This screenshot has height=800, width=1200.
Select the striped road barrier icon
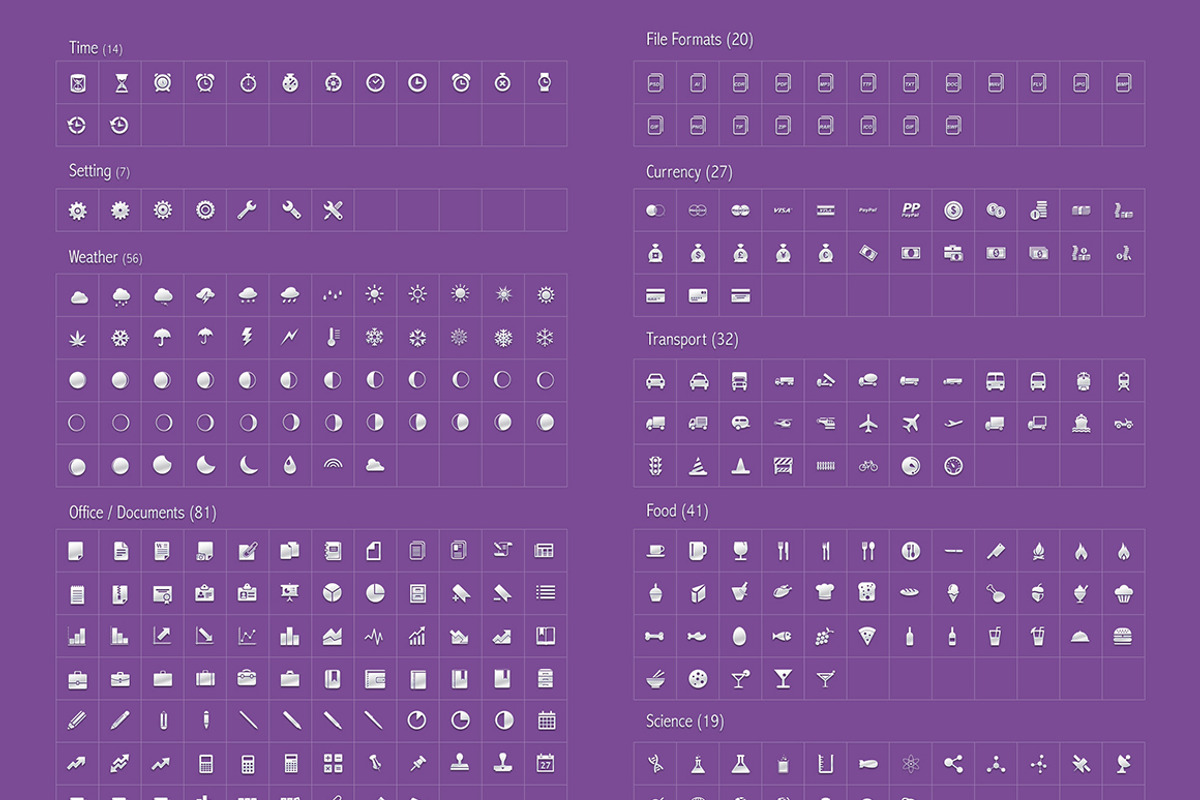pyautogui.click(x=783, y=465)
